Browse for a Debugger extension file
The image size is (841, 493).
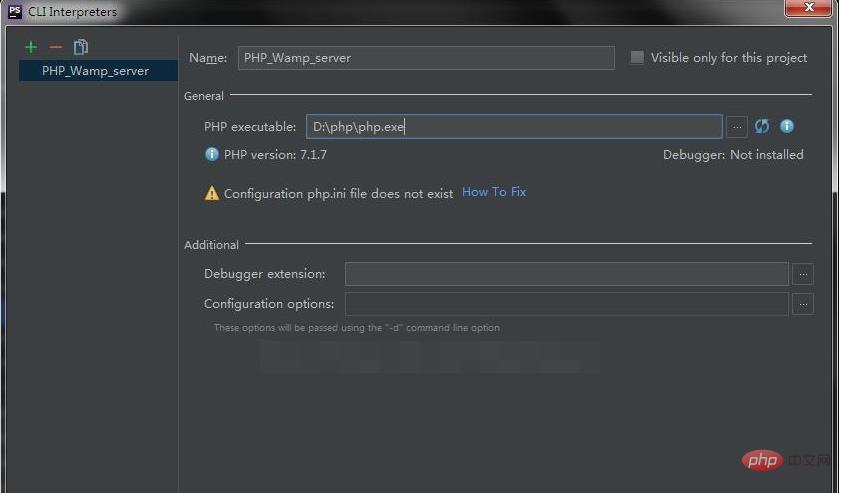click(x=802, y=274)
